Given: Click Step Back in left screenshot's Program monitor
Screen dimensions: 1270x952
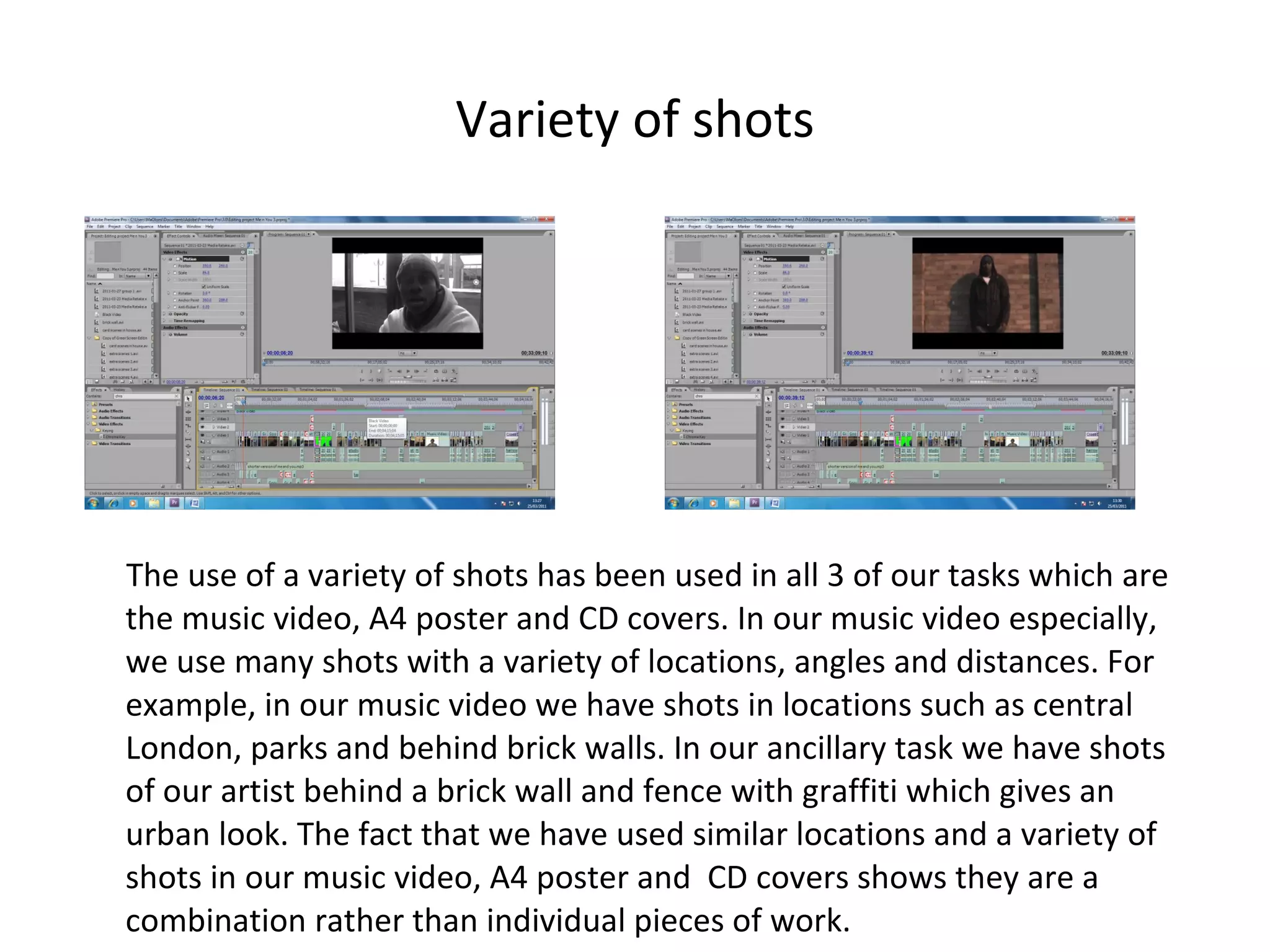Looking at the screenshot, I should click(399, 371).
